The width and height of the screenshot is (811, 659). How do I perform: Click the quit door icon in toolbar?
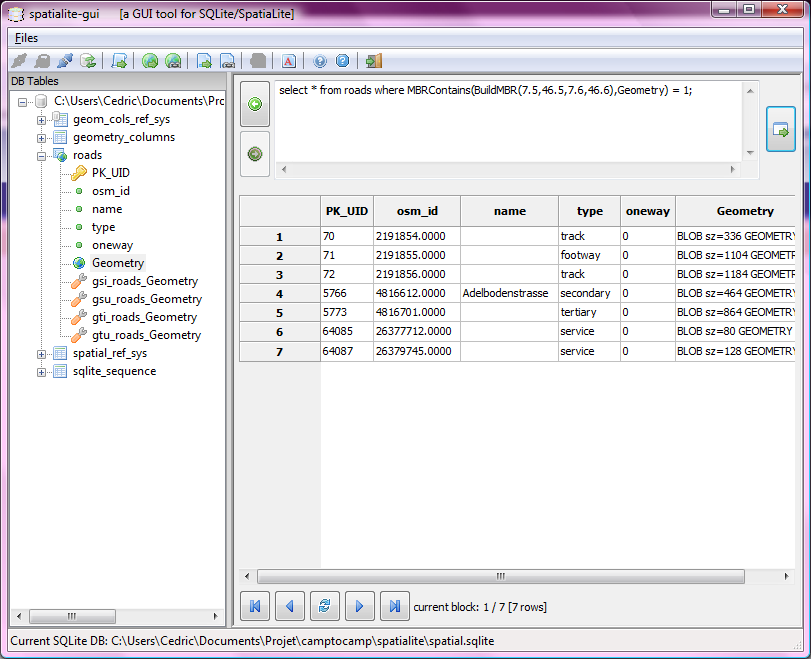[x=373, y=61]
